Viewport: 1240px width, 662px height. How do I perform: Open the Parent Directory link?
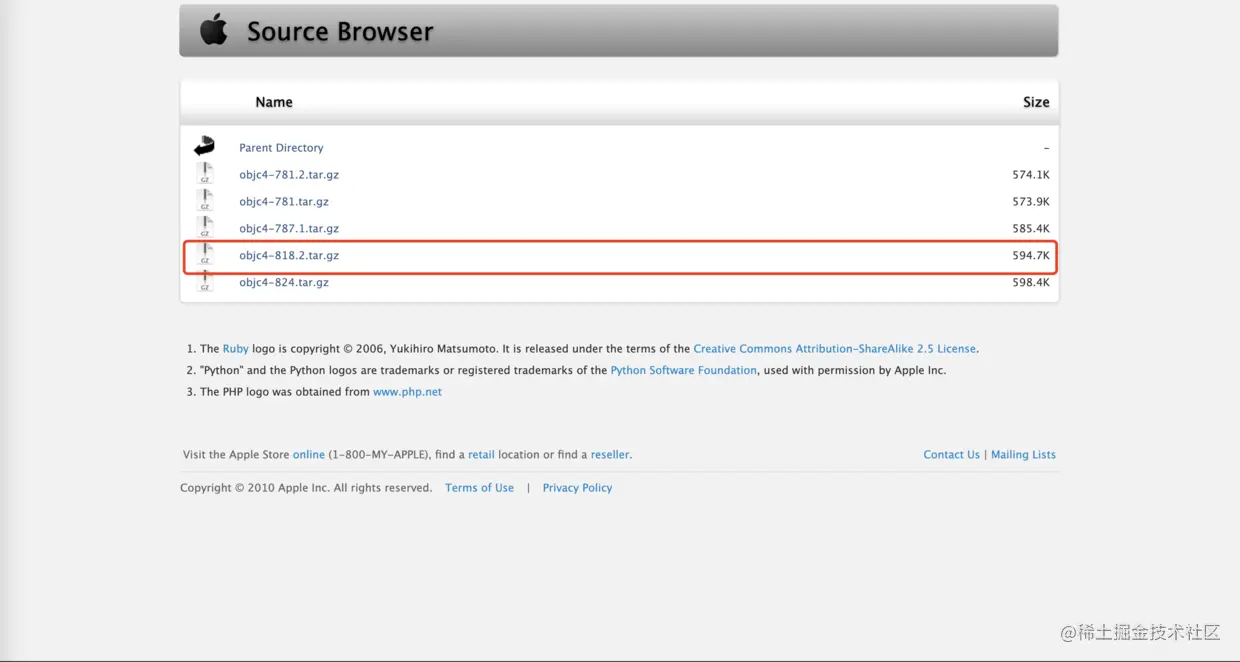click(280, 147)
